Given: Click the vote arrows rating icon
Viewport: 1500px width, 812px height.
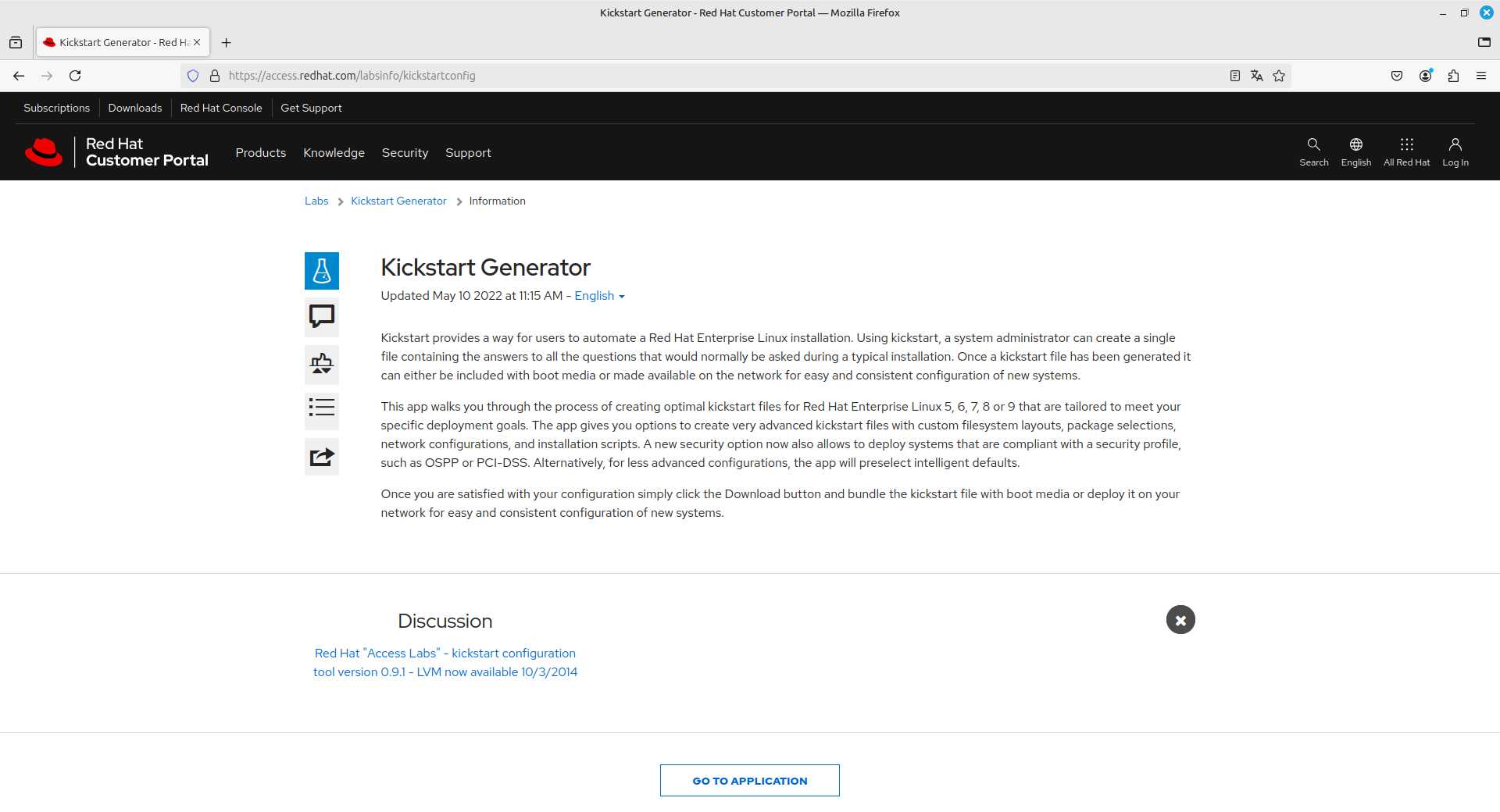Looking at the screenshot, I should [322, 364].
